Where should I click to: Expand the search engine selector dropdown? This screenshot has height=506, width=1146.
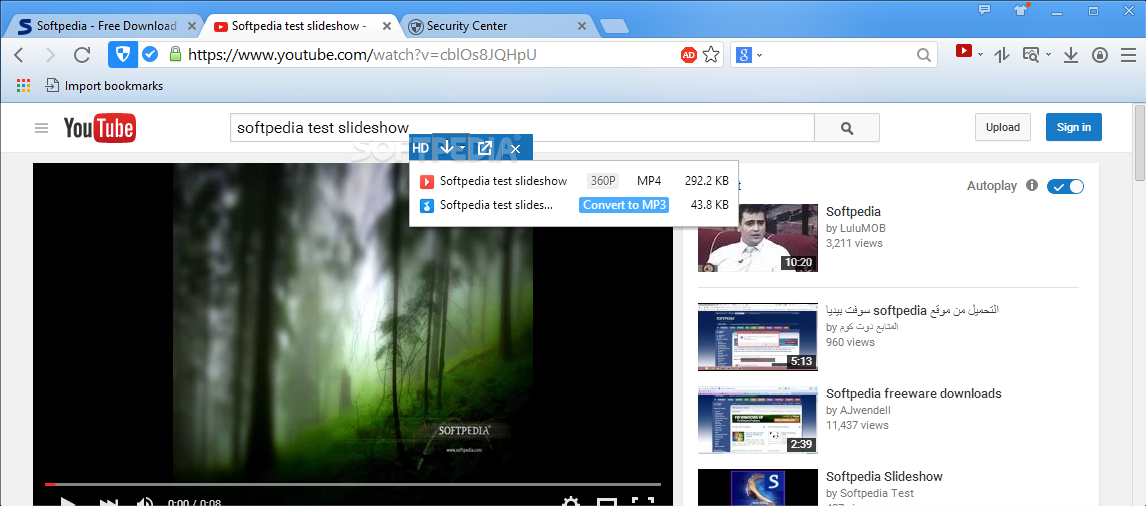pos(759,56)
